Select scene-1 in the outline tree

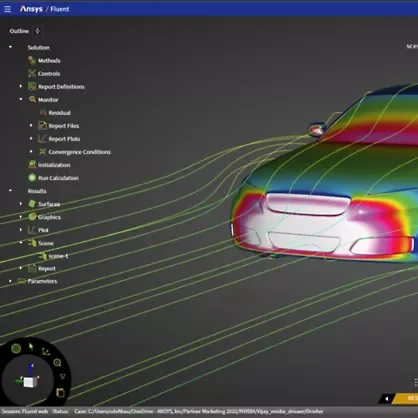coord(58,256)
